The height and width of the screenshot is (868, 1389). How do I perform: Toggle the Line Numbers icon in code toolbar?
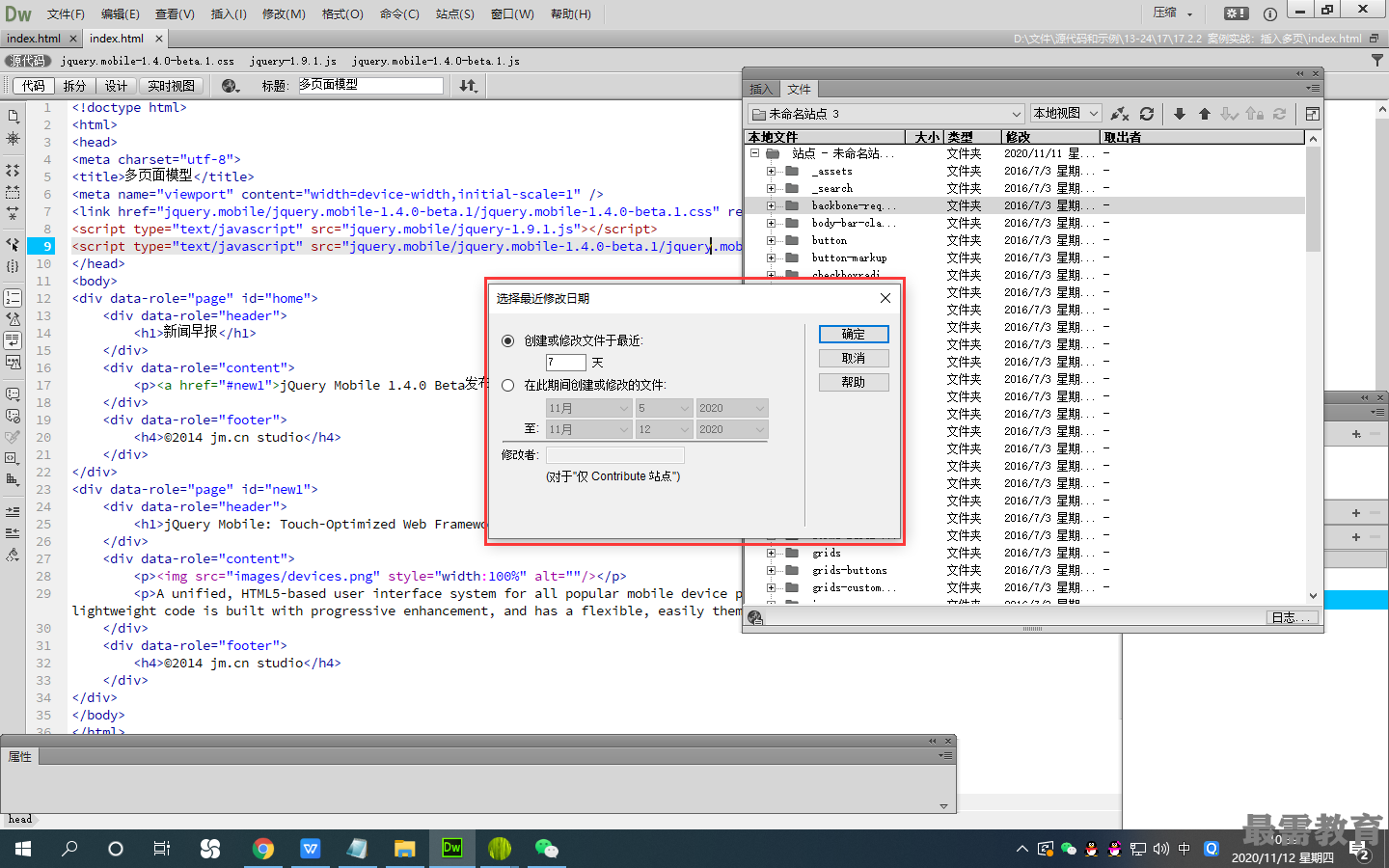[x=13, y=298]
